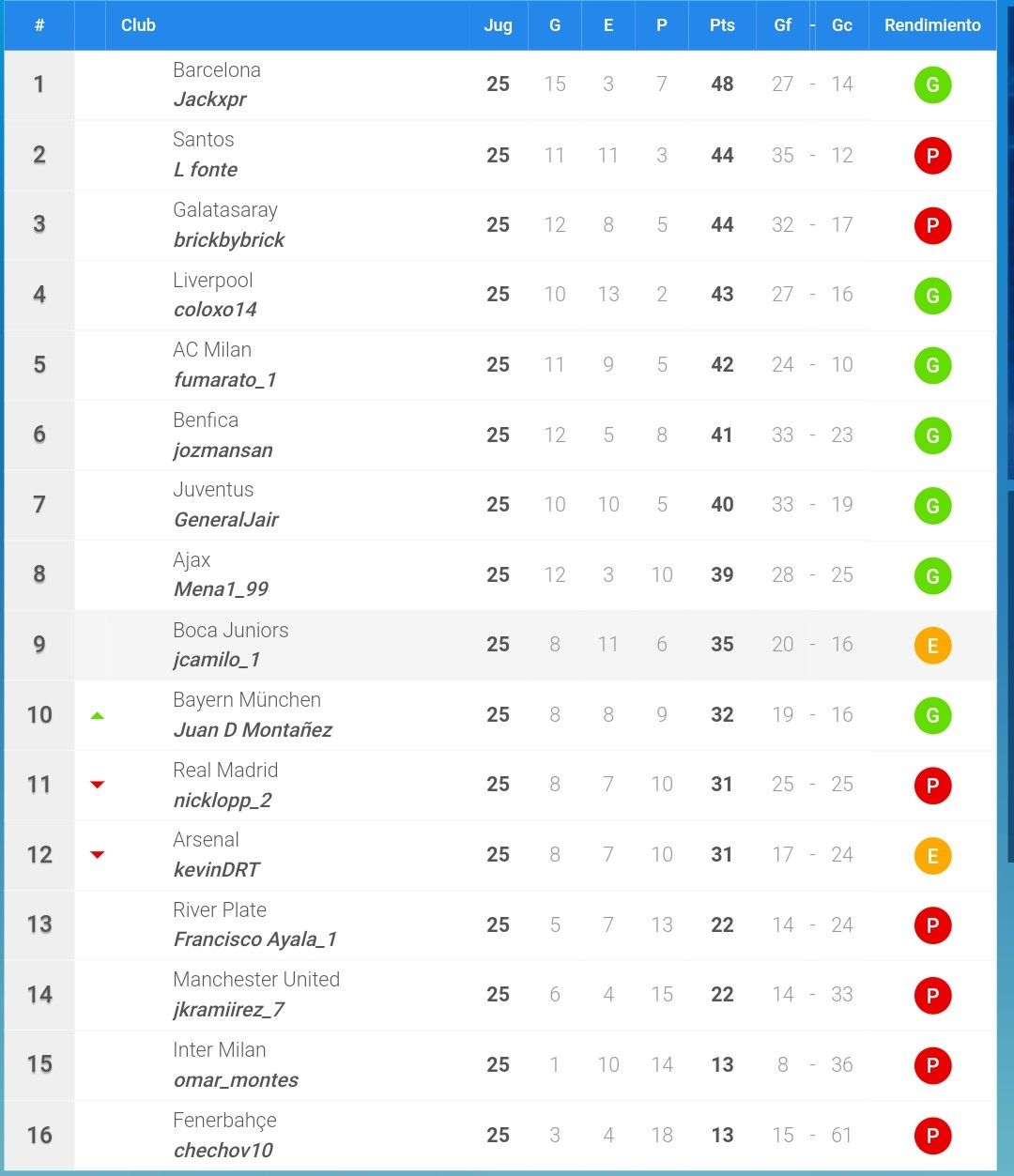Click Boca Juniors' orange E performance badge
The width and height of the screenshot is (1014, 1176).
pyautogui.click(x=932, y=646)
